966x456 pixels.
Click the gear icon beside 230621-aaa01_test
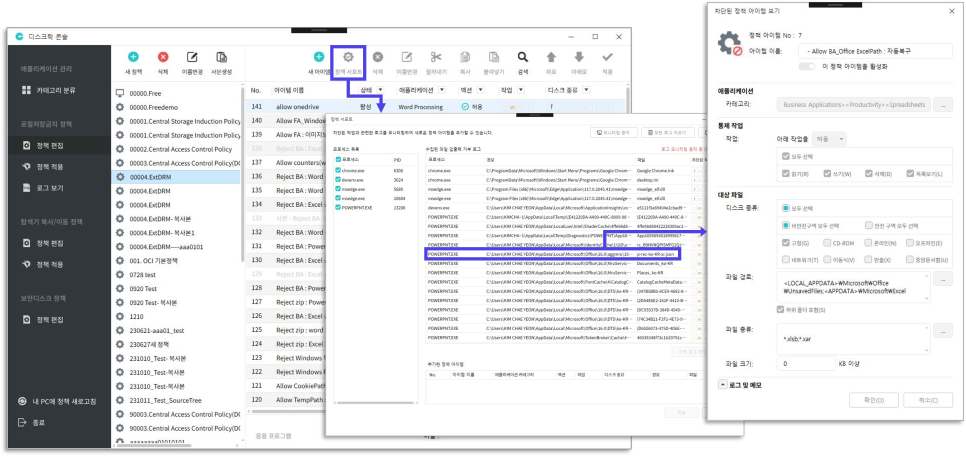click(120, 330)
